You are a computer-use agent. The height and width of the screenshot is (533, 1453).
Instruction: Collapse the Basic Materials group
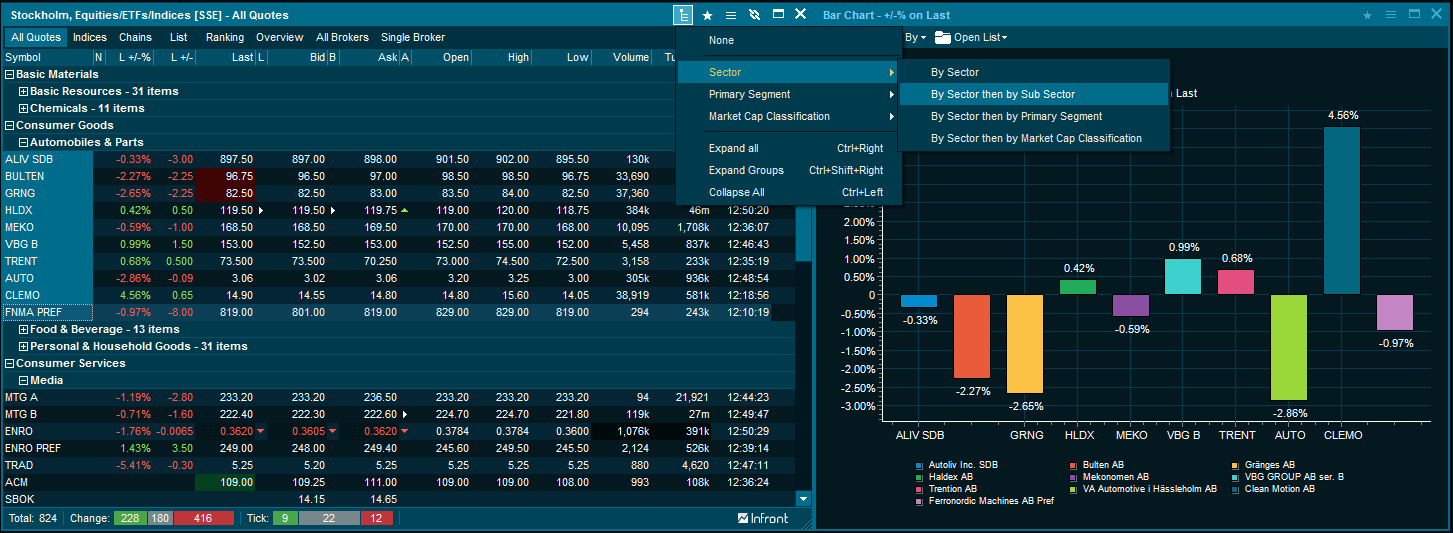point(10,74)
